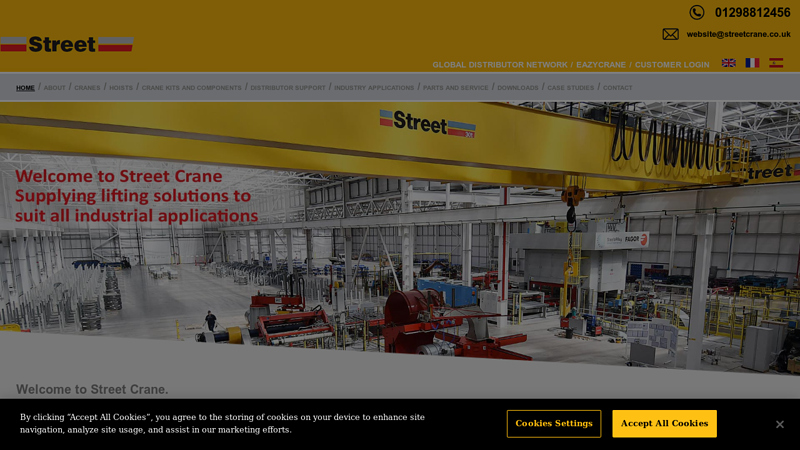Open the Contact menu item
Viewport: 800px width, 450px height.
[617, 88]
